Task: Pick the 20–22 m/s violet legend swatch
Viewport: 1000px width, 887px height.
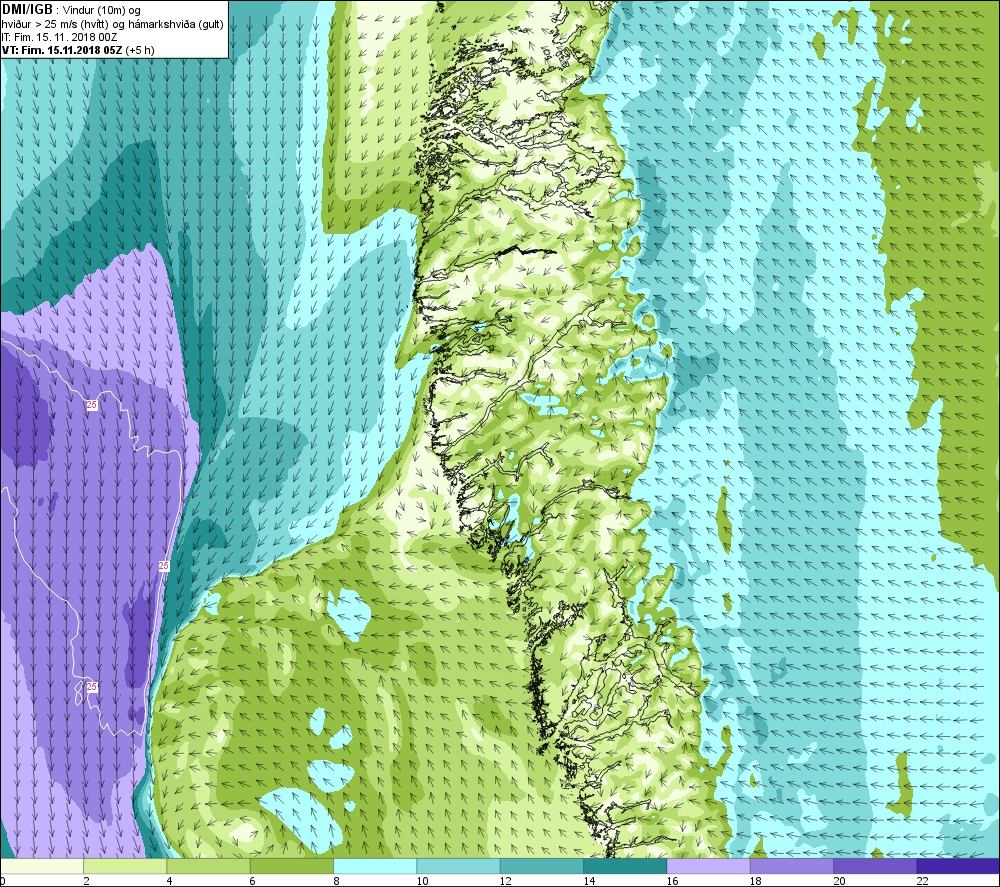Action: pyautogui.click(x=875, y=866)
